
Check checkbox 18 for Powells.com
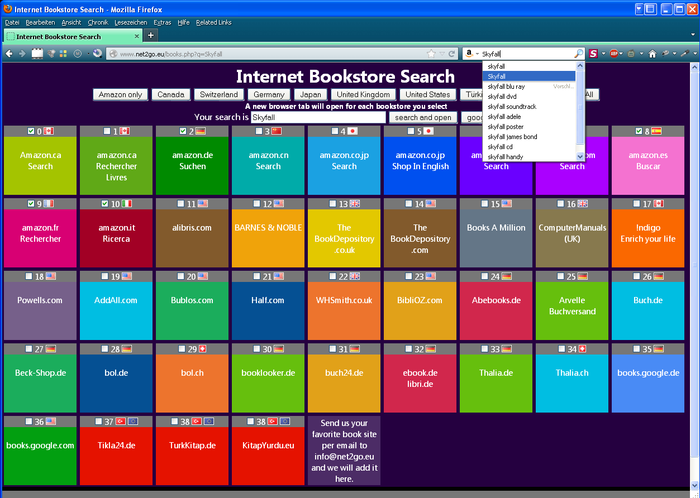(29, 276)
